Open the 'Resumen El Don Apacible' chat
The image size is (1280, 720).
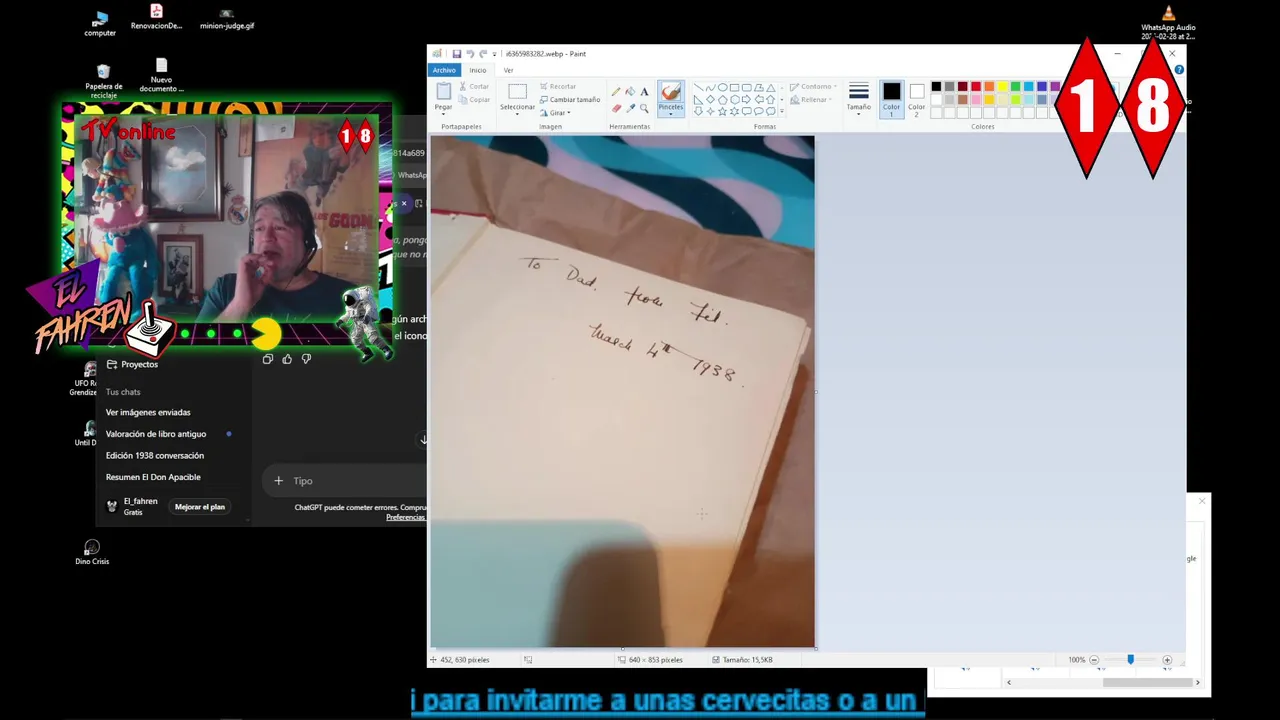(153, 478)
